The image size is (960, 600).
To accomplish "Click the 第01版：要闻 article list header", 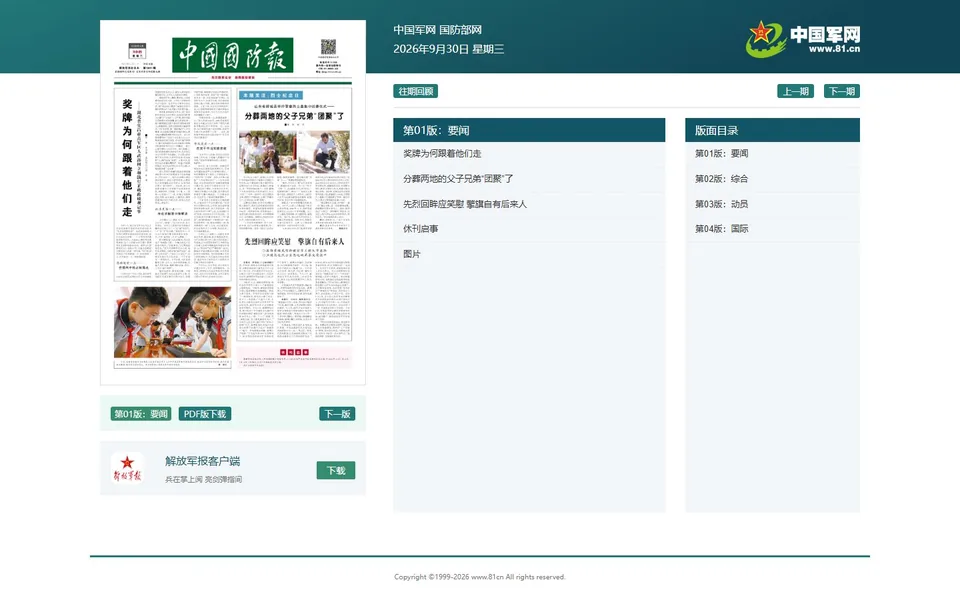I will (x=529, y=130).
